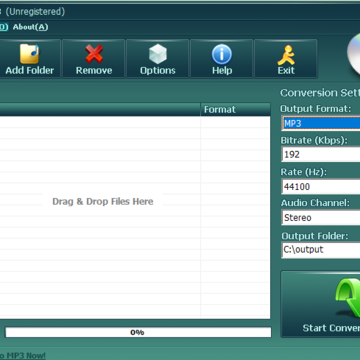Click the MP3 Now! link
This screenshot has width=360, height=360.
pyautogui.click(x=23, y=355)
